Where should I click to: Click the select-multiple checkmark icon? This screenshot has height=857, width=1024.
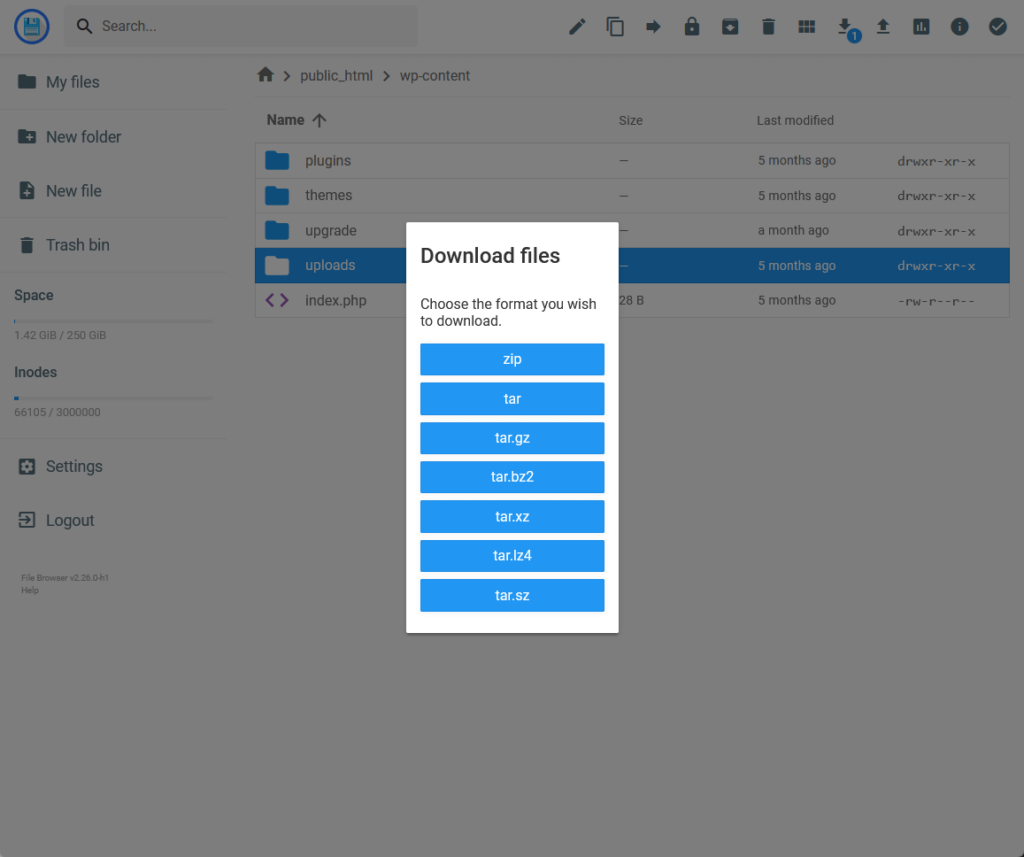pyautogui.click(x=998, y=27)
